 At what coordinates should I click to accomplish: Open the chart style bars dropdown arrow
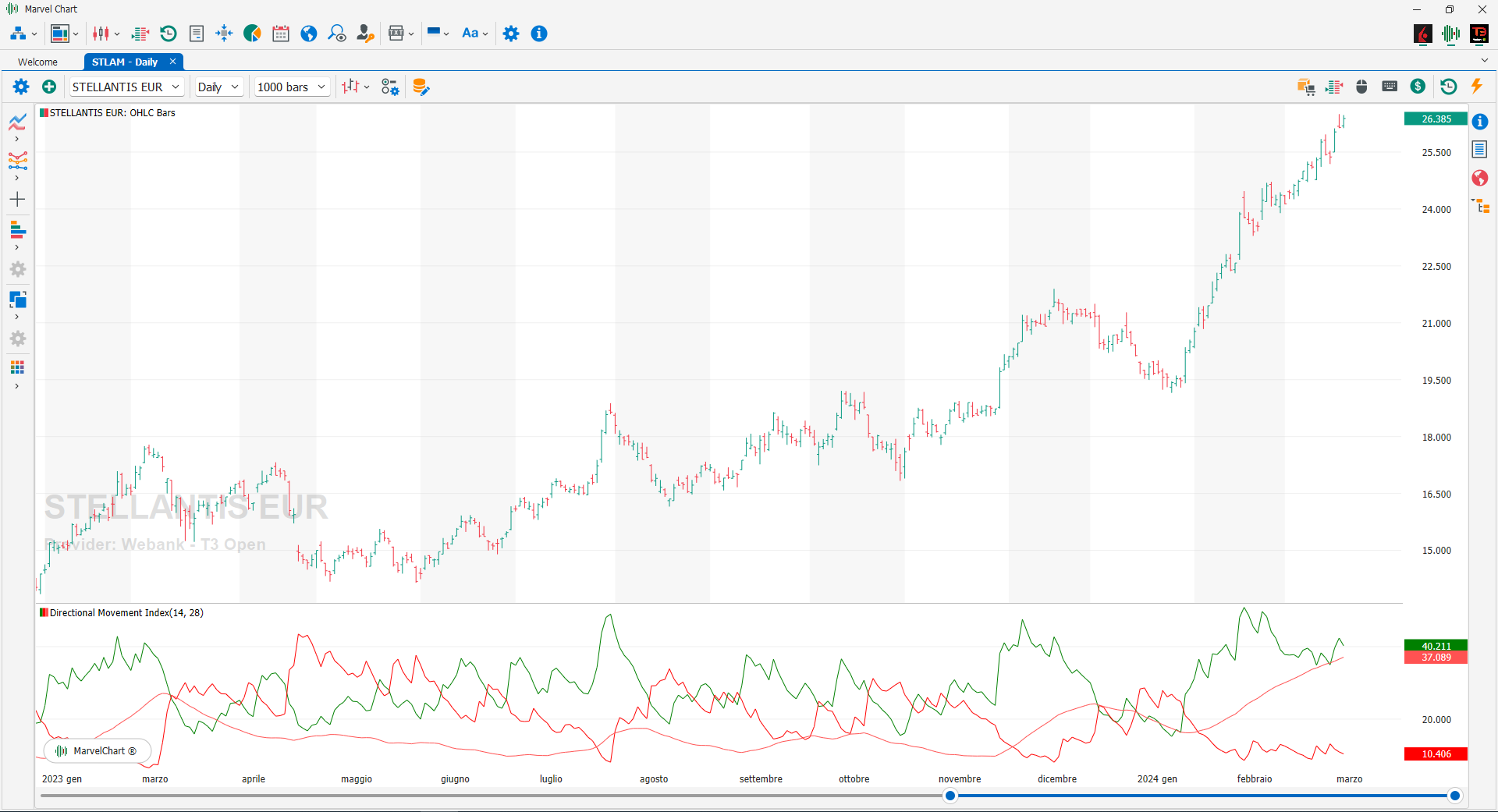367,87
